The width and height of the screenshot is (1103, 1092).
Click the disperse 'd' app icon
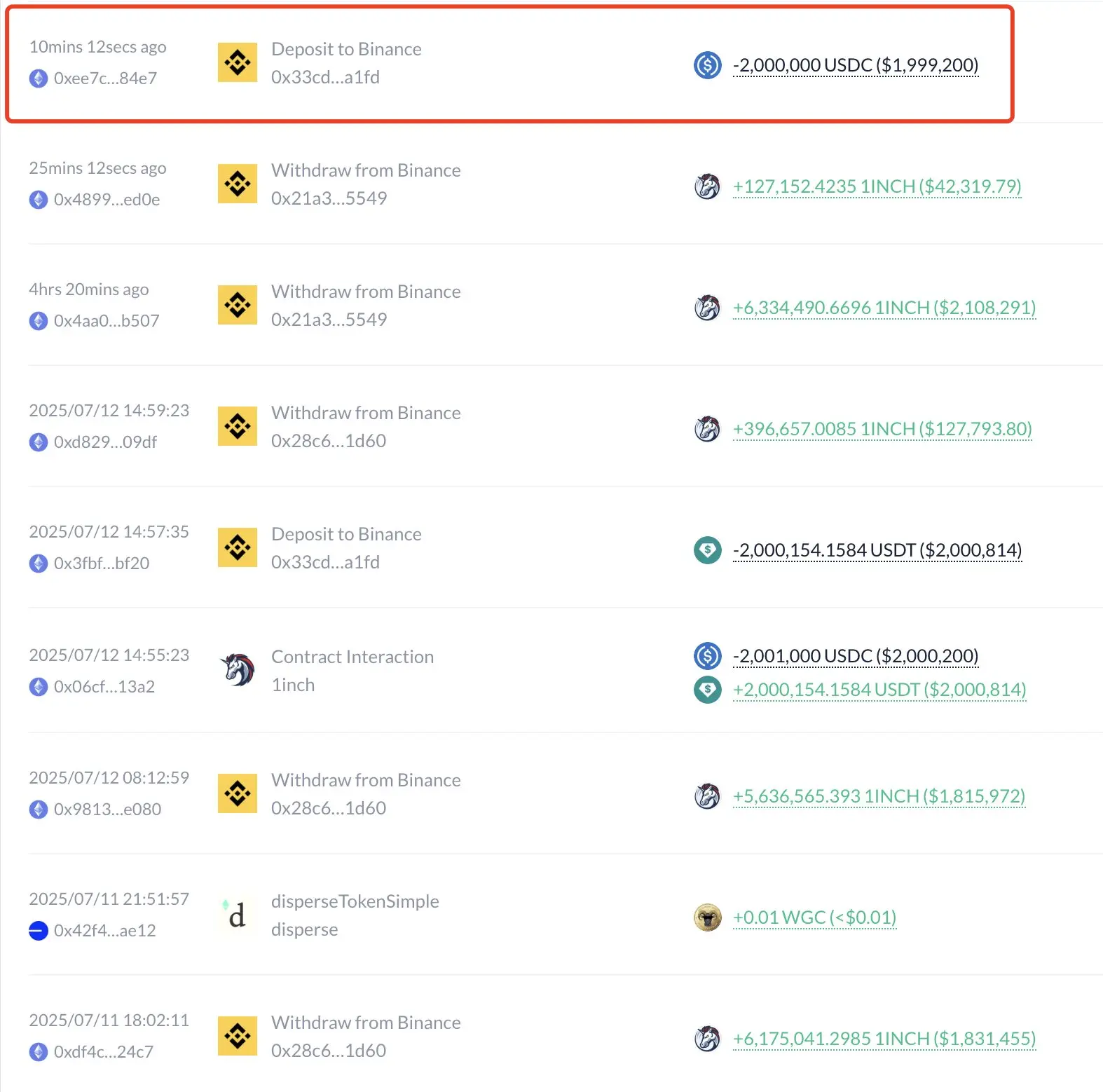click(x=238, y=915)
